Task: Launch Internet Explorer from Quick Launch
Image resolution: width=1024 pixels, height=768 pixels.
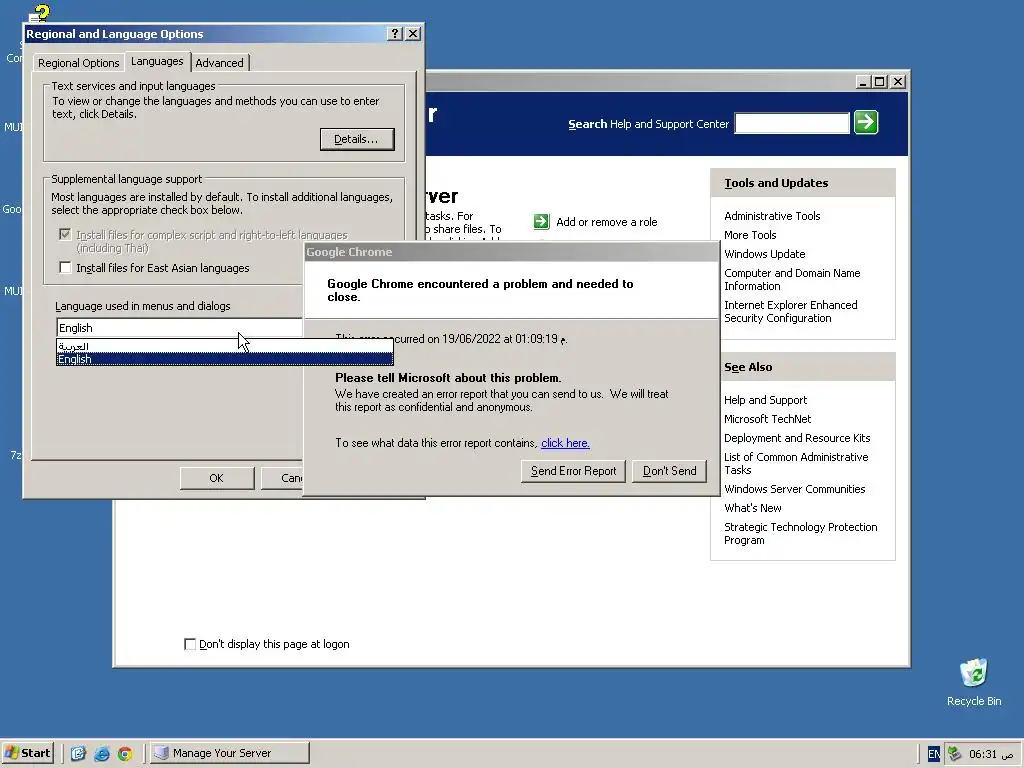Action: click(x=102, y=754)
